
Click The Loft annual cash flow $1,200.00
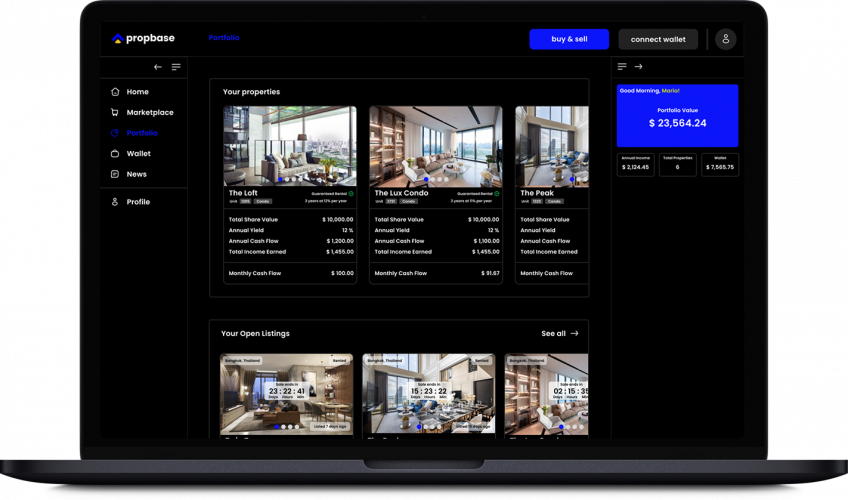coord(340,241)
